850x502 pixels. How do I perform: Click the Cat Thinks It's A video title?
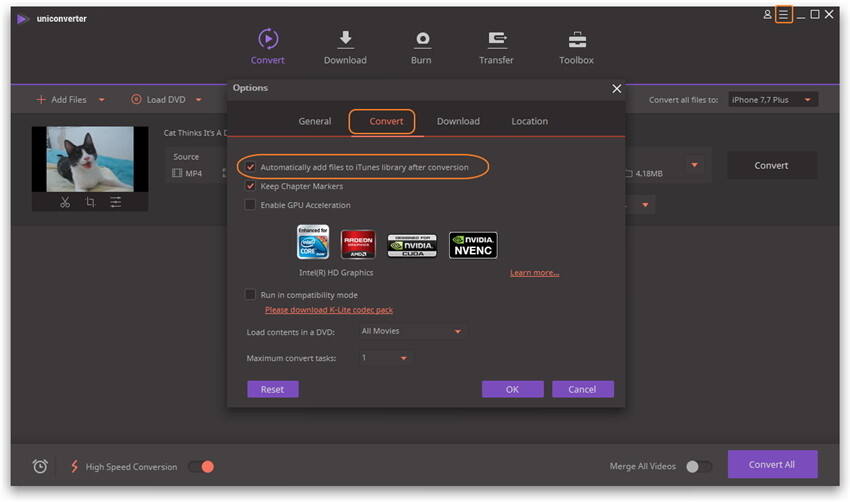[x=196, y=133]
